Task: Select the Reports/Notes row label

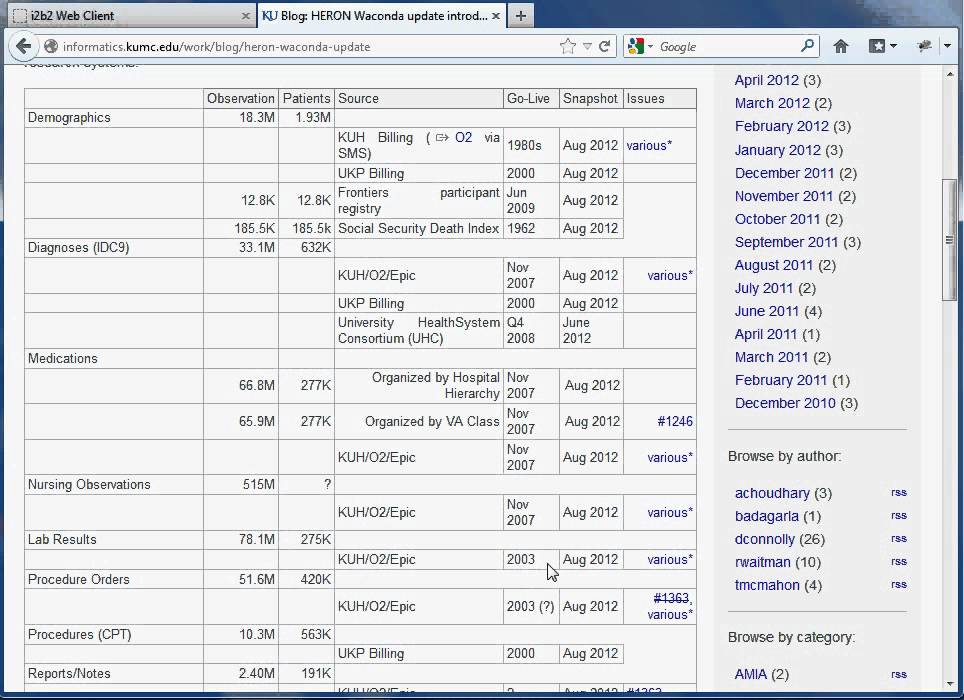Action: (69, 674)
